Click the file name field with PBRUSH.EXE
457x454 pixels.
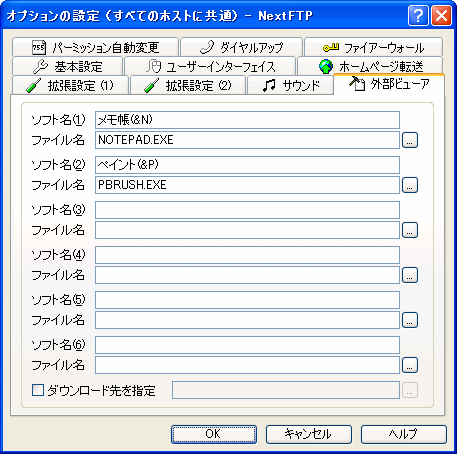tap(247, 185)
